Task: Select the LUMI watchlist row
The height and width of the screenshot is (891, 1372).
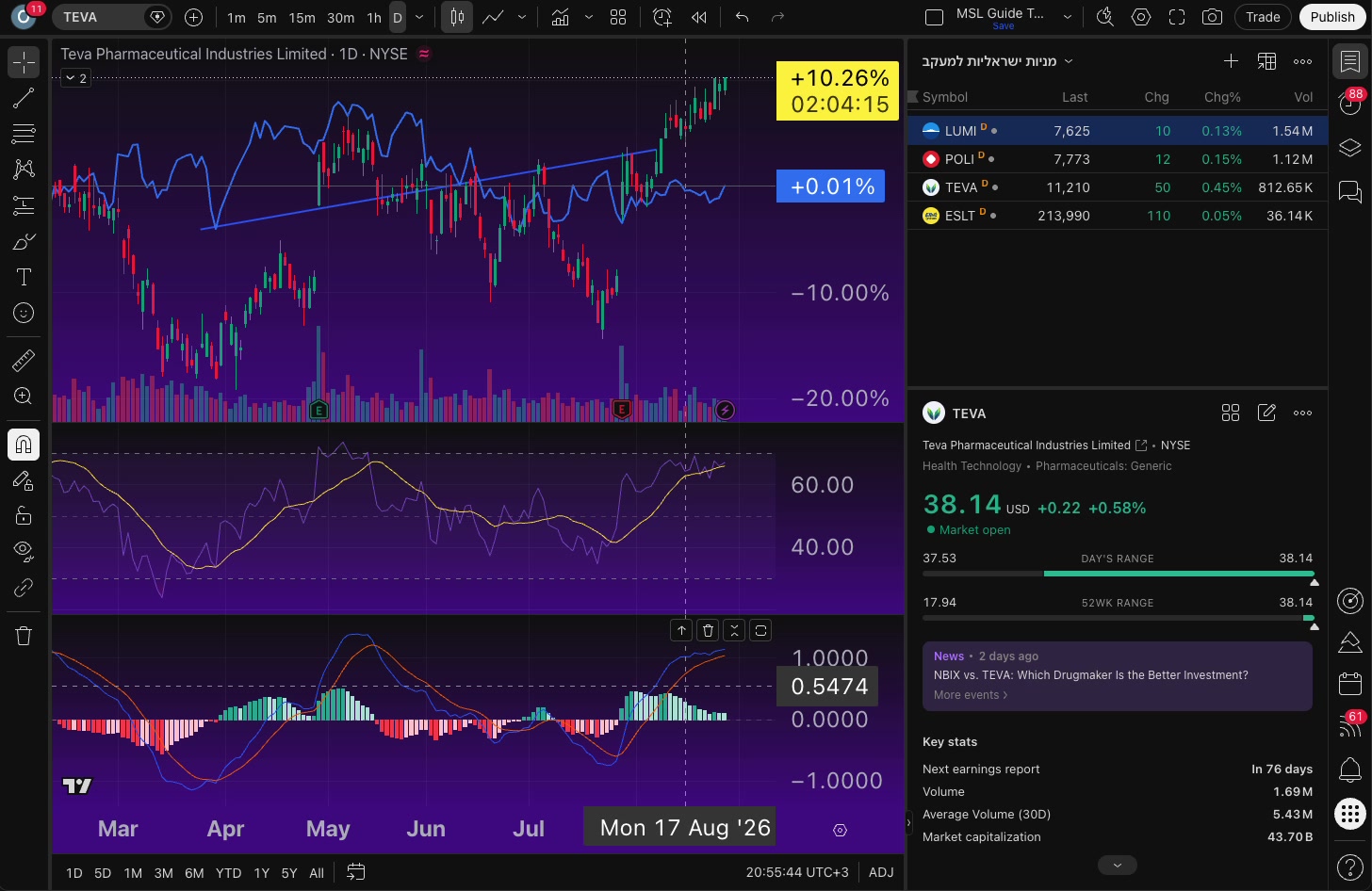Action: tap(1118, 131)
